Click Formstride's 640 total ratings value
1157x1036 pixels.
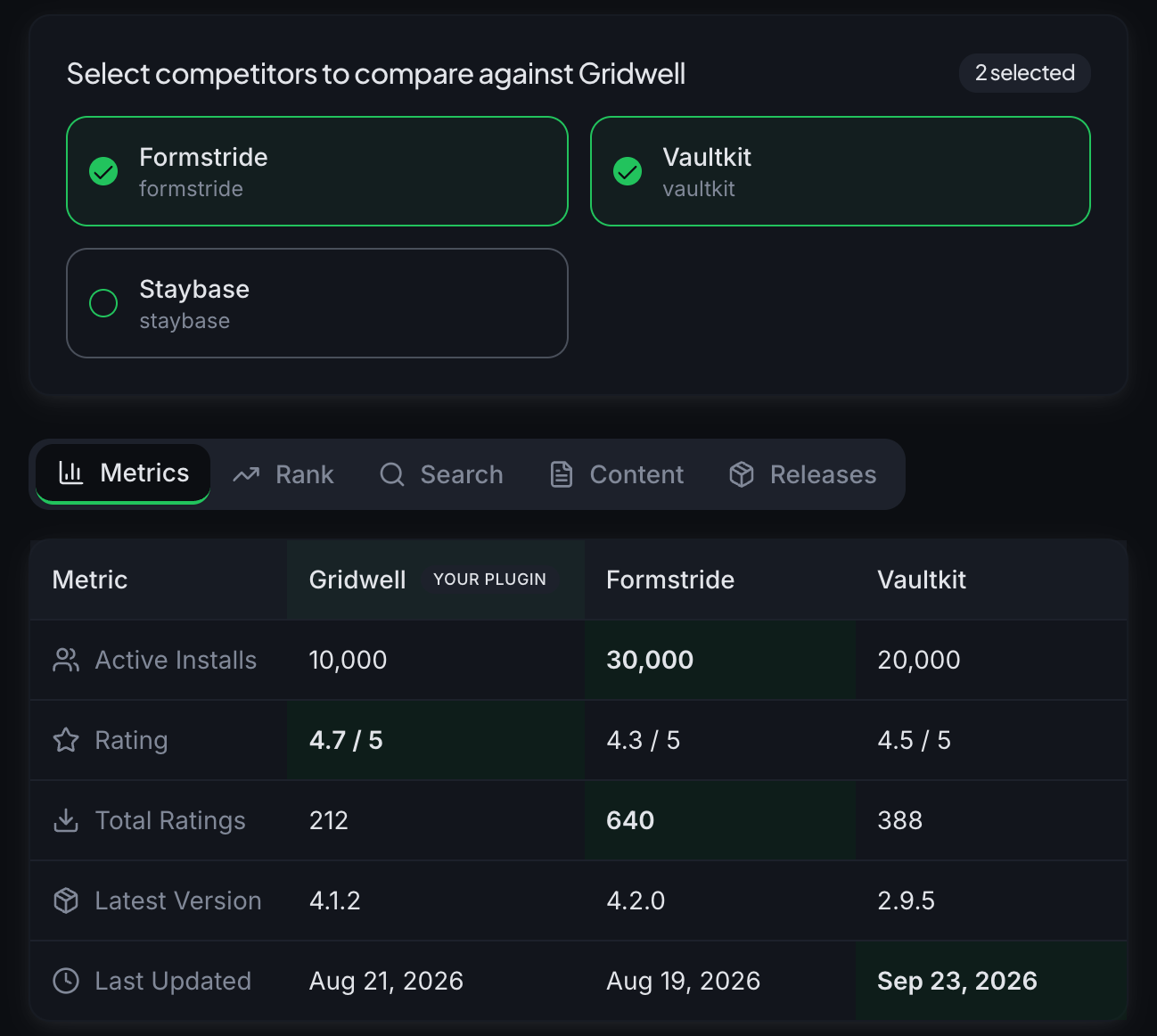tap(630, 820)
